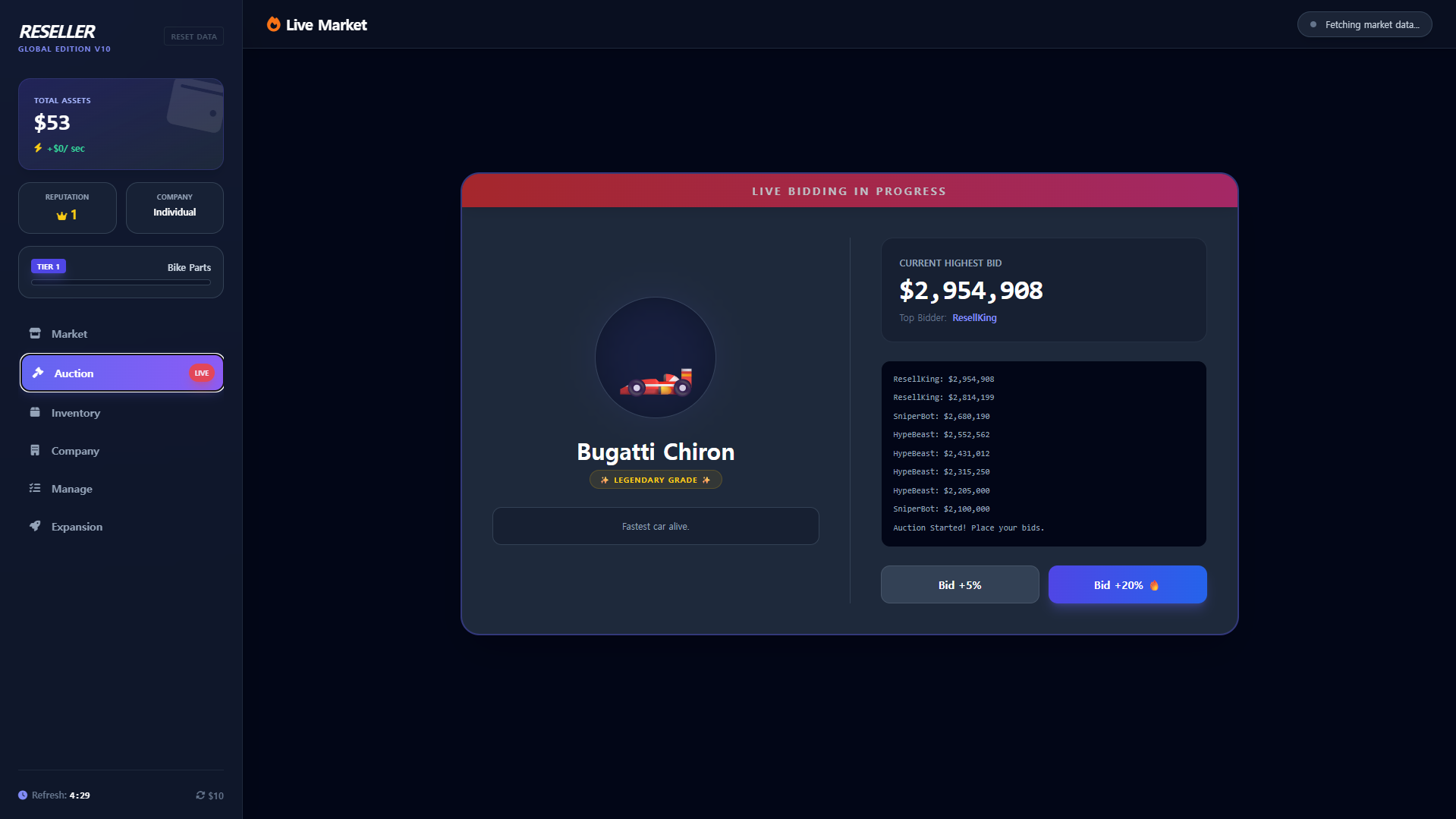Click the status dot in Fetching market data

1313,24
